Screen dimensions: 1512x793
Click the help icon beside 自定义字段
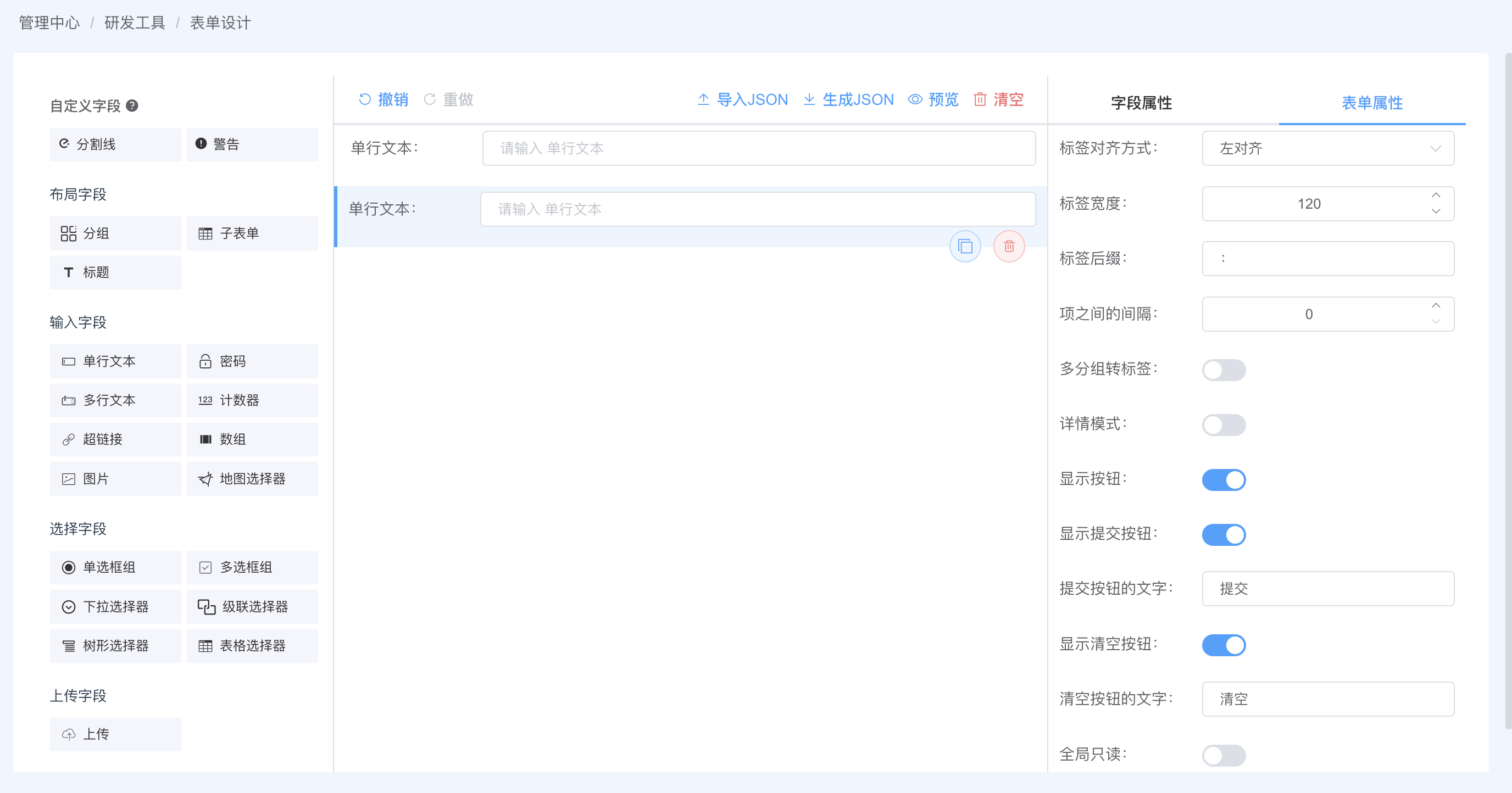[x=132, y=105]
